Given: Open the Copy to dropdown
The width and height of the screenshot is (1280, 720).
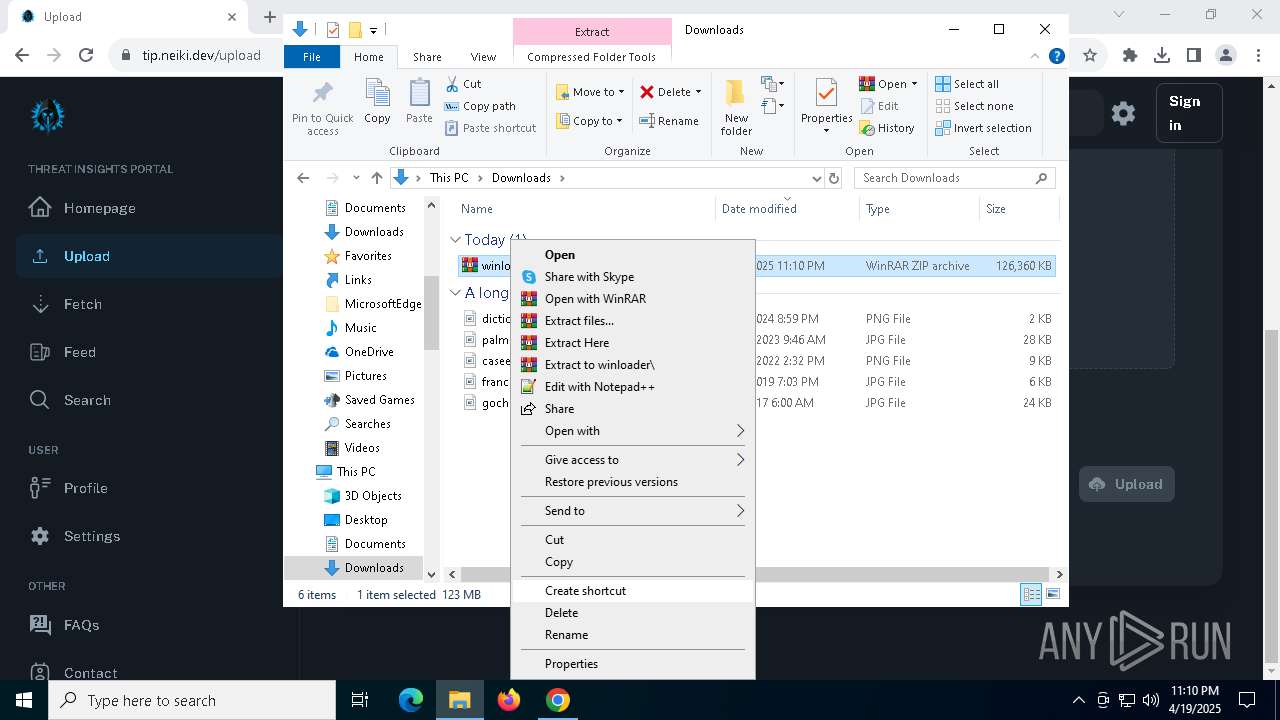Looking at the screenshot, I should pyautogui.click(x=590, y=121).
